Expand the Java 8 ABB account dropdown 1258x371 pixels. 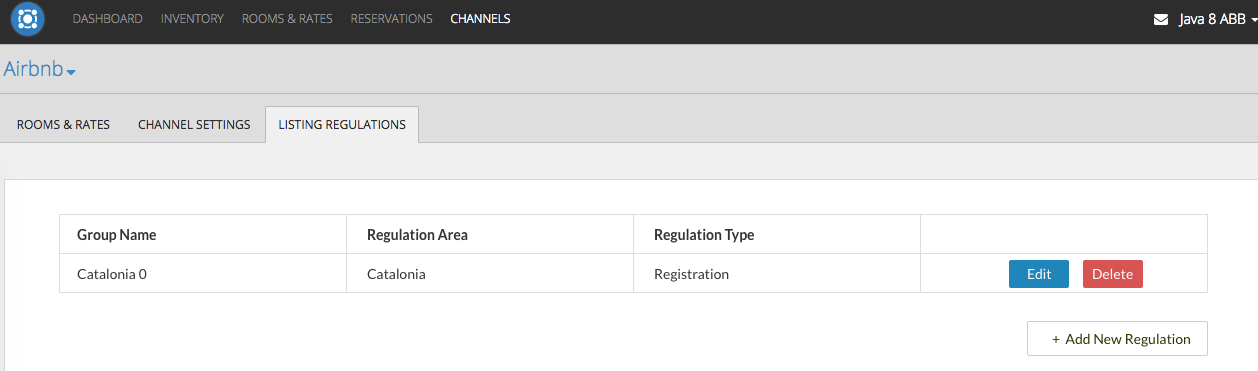pyautogui.click(x=1217, y=19)
